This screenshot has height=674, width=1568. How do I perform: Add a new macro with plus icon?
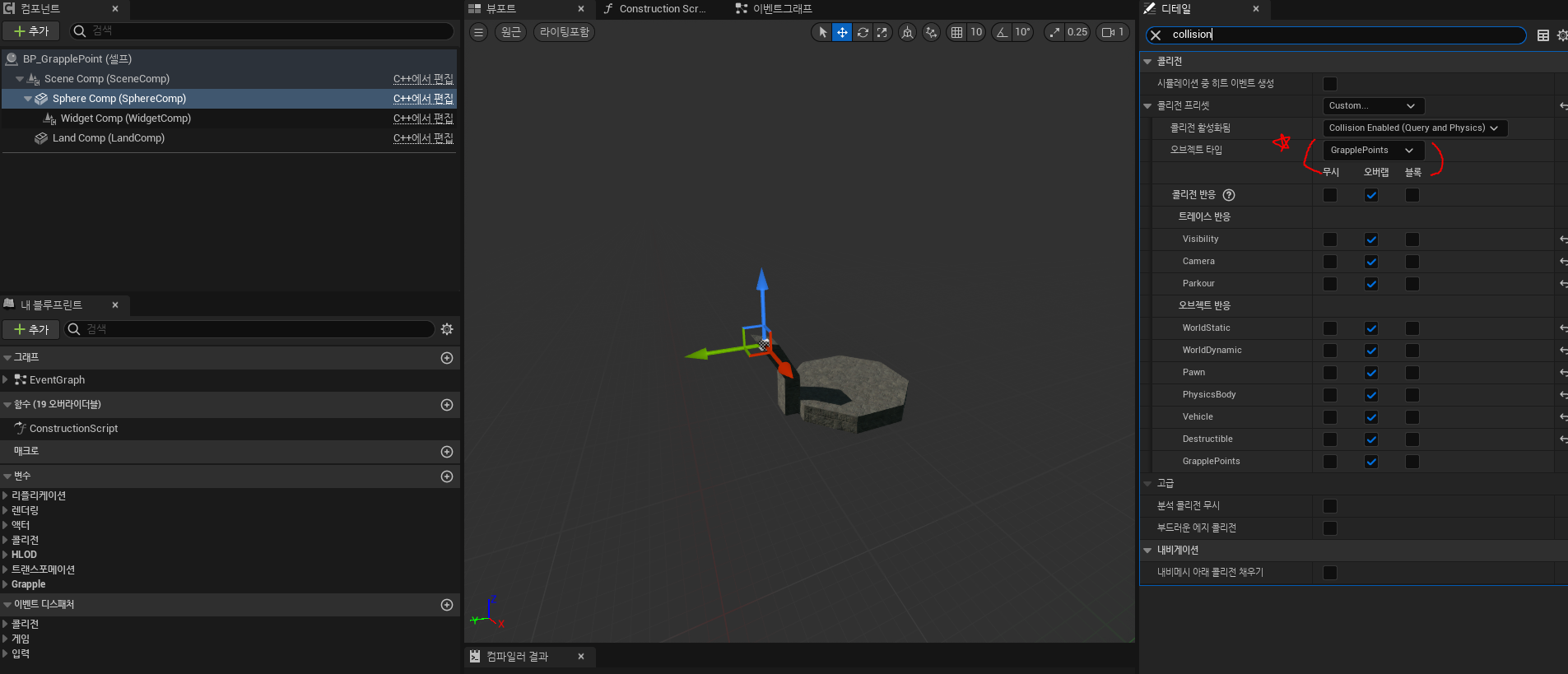pyautogui.click(x=447, y=452)
